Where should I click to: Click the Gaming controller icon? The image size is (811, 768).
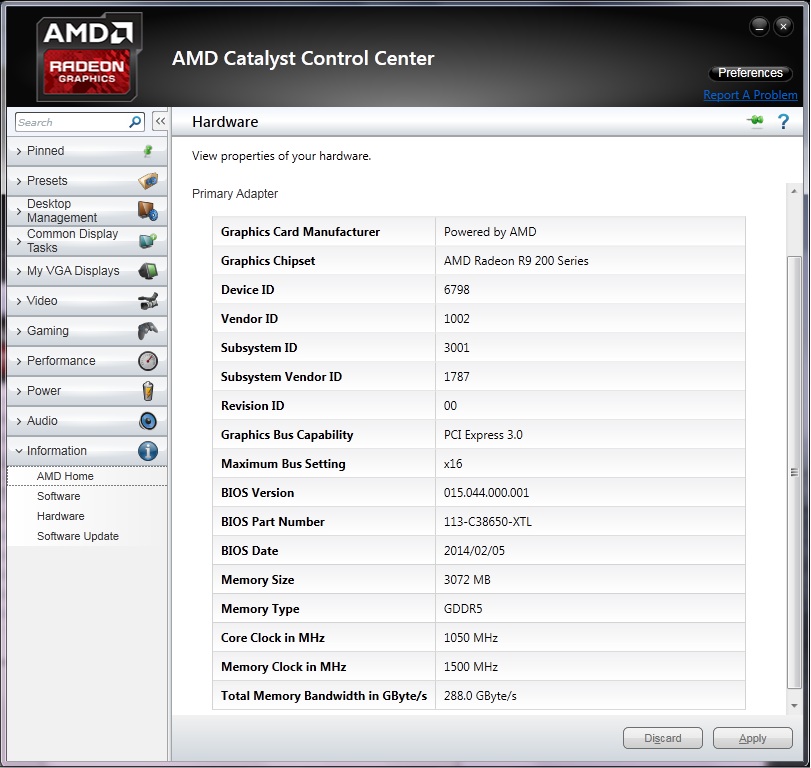pos(148,330)
